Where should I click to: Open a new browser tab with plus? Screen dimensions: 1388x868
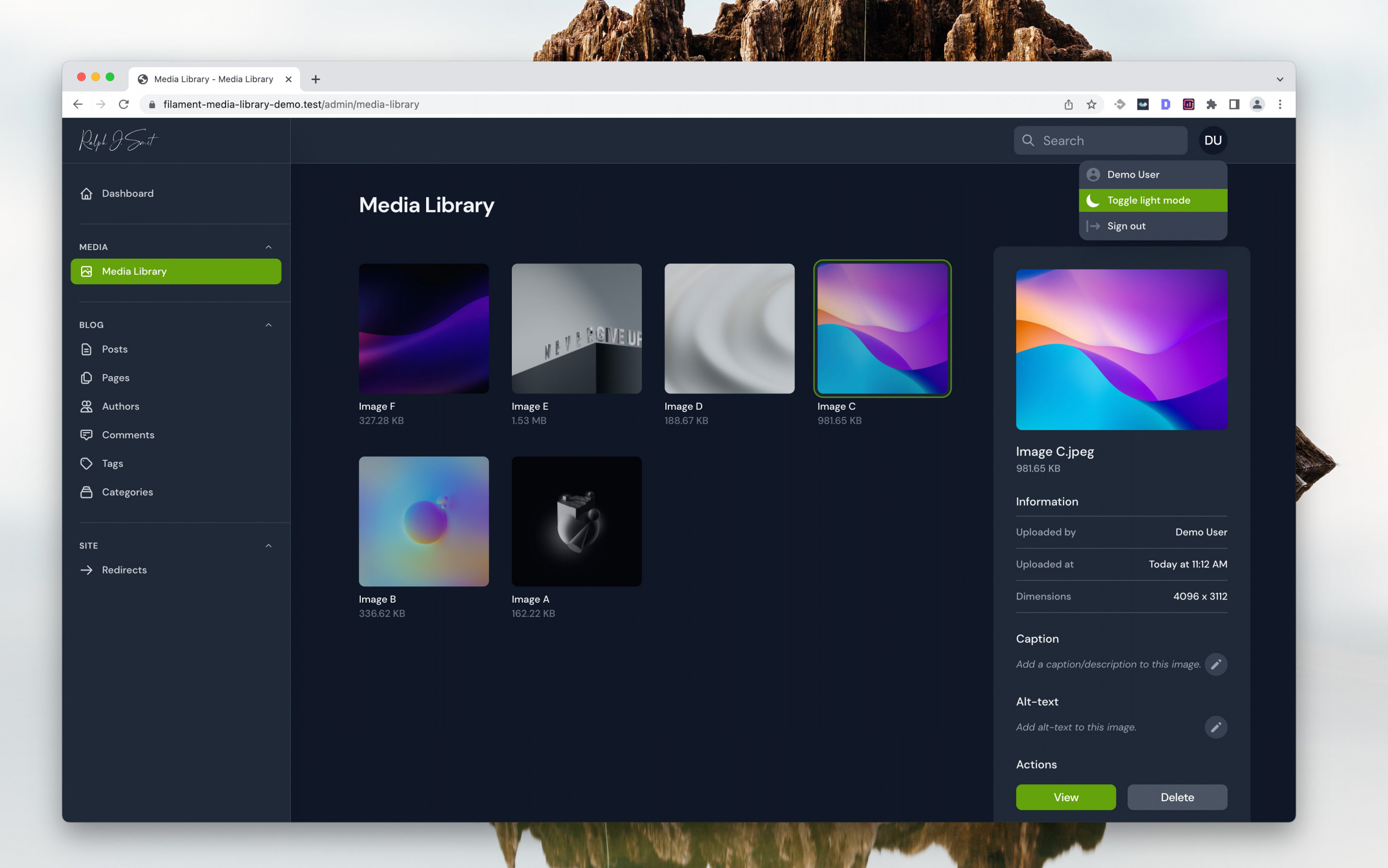(316, 79)
